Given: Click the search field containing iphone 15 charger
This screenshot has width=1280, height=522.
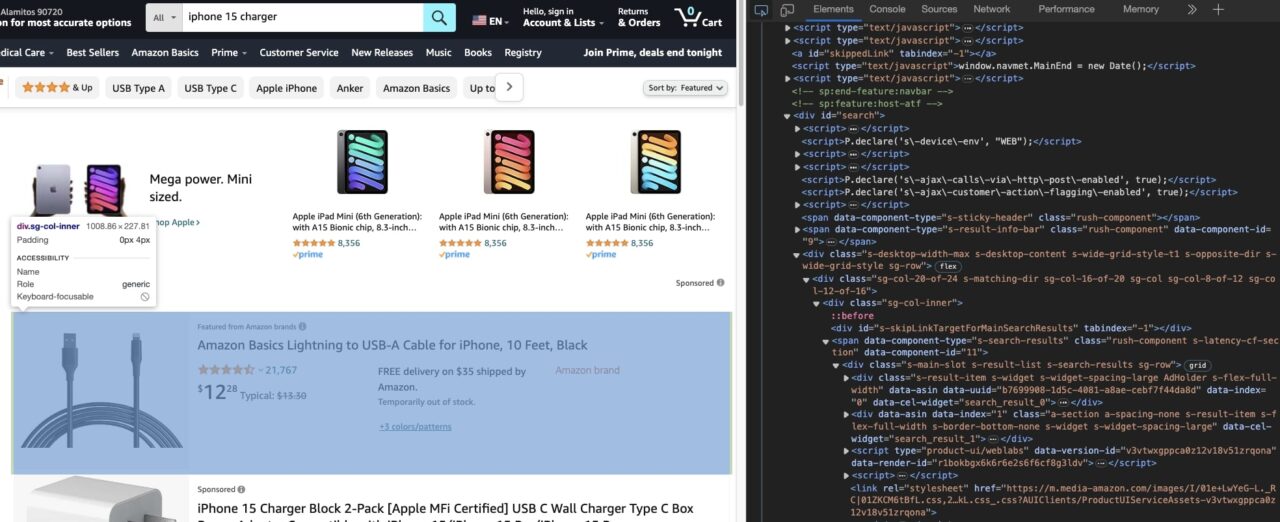Looking at the screenshot, I should point(303,17).
